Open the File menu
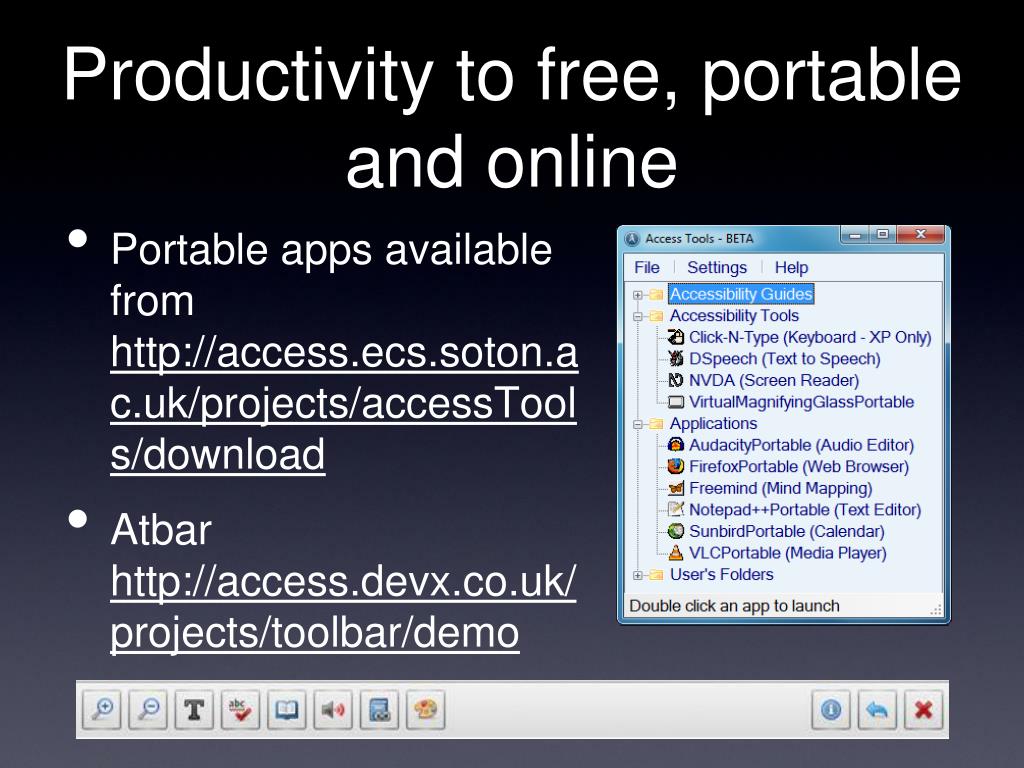 (x=647, y=268)
